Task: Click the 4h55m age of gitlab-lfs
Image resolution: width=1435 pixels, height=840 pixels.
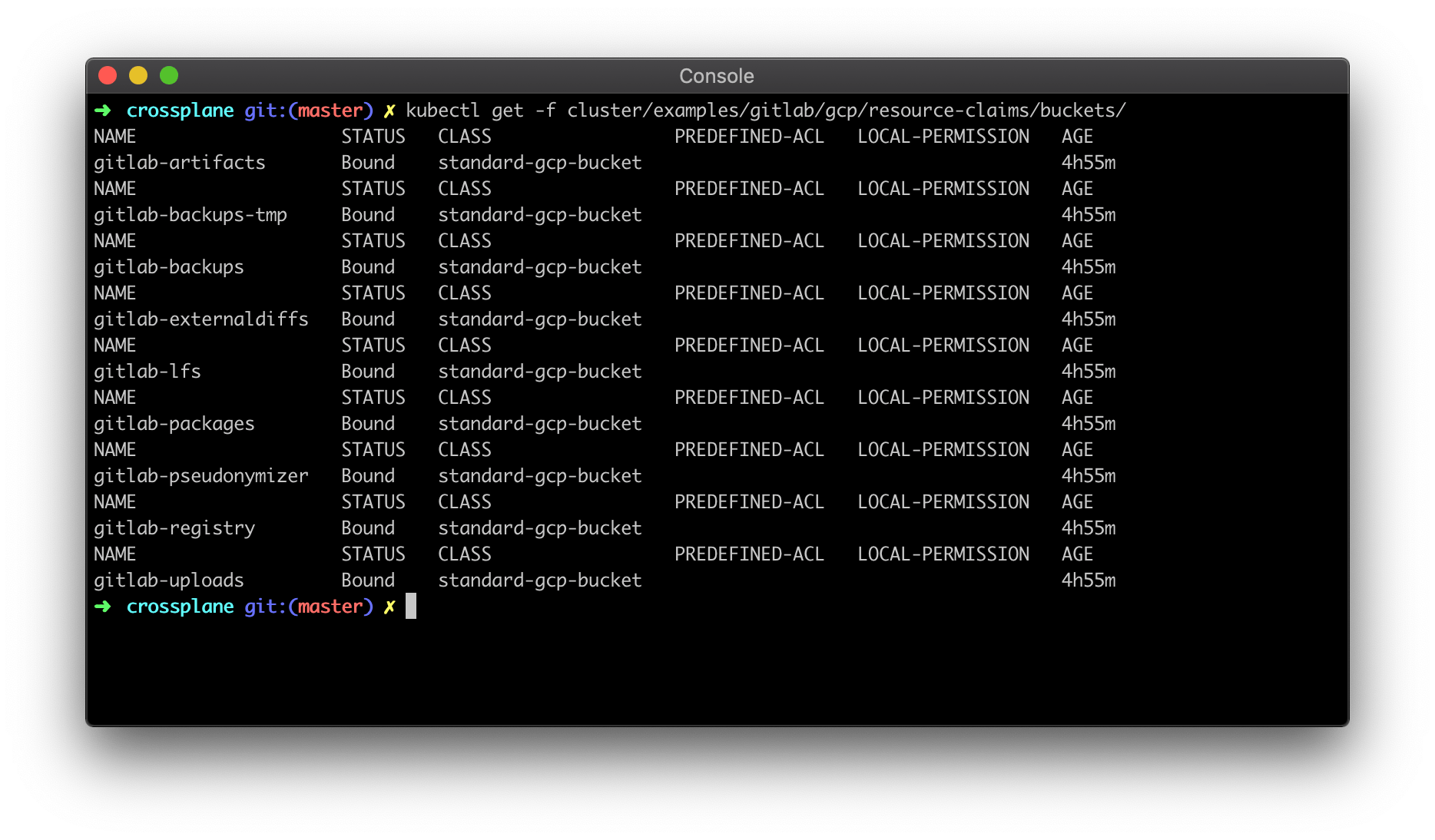Action: 1089,372
